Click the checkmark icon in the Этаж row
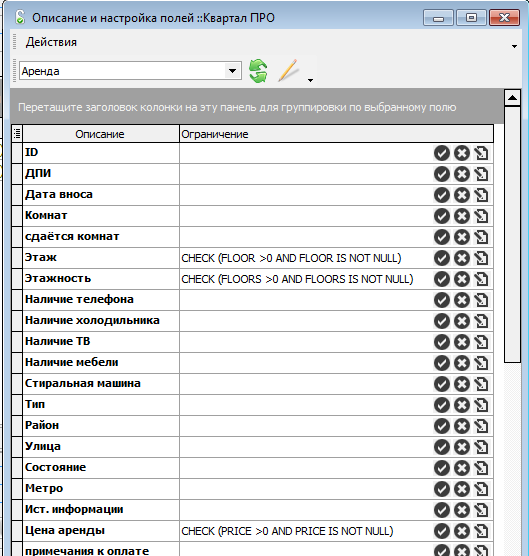 [442, 258]
